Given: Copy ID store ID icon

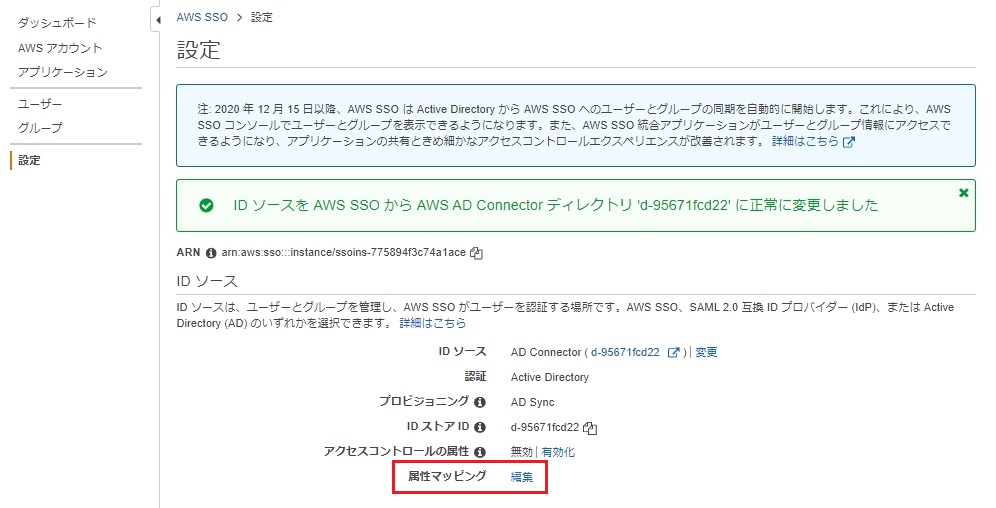Looking at the screenshot, I should 590,428.
